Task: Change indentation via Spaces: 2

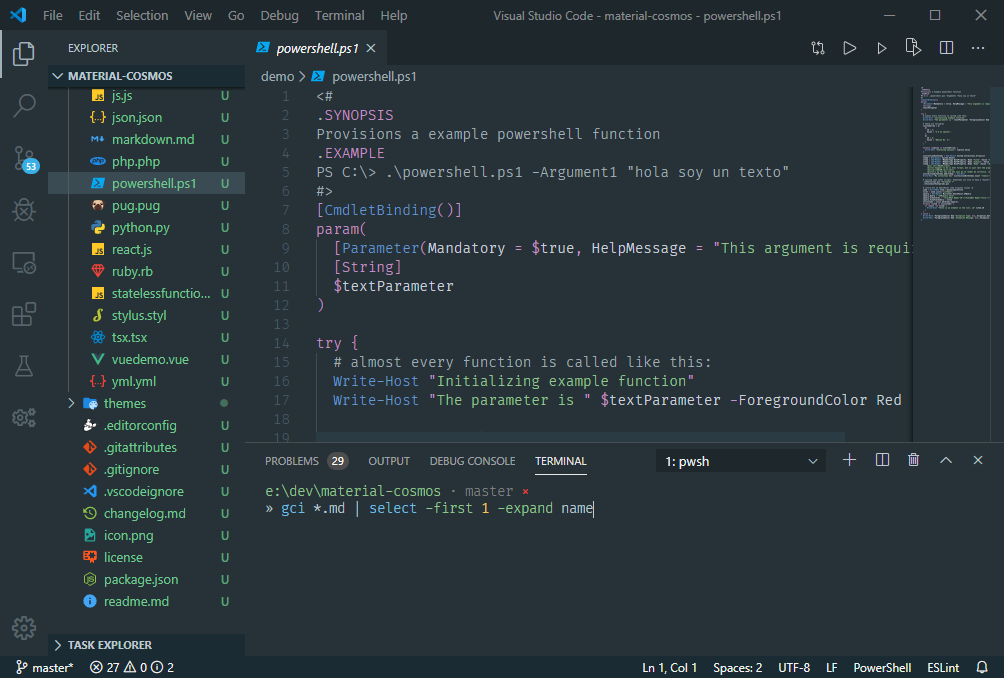Action: click(x=737, y=667)
